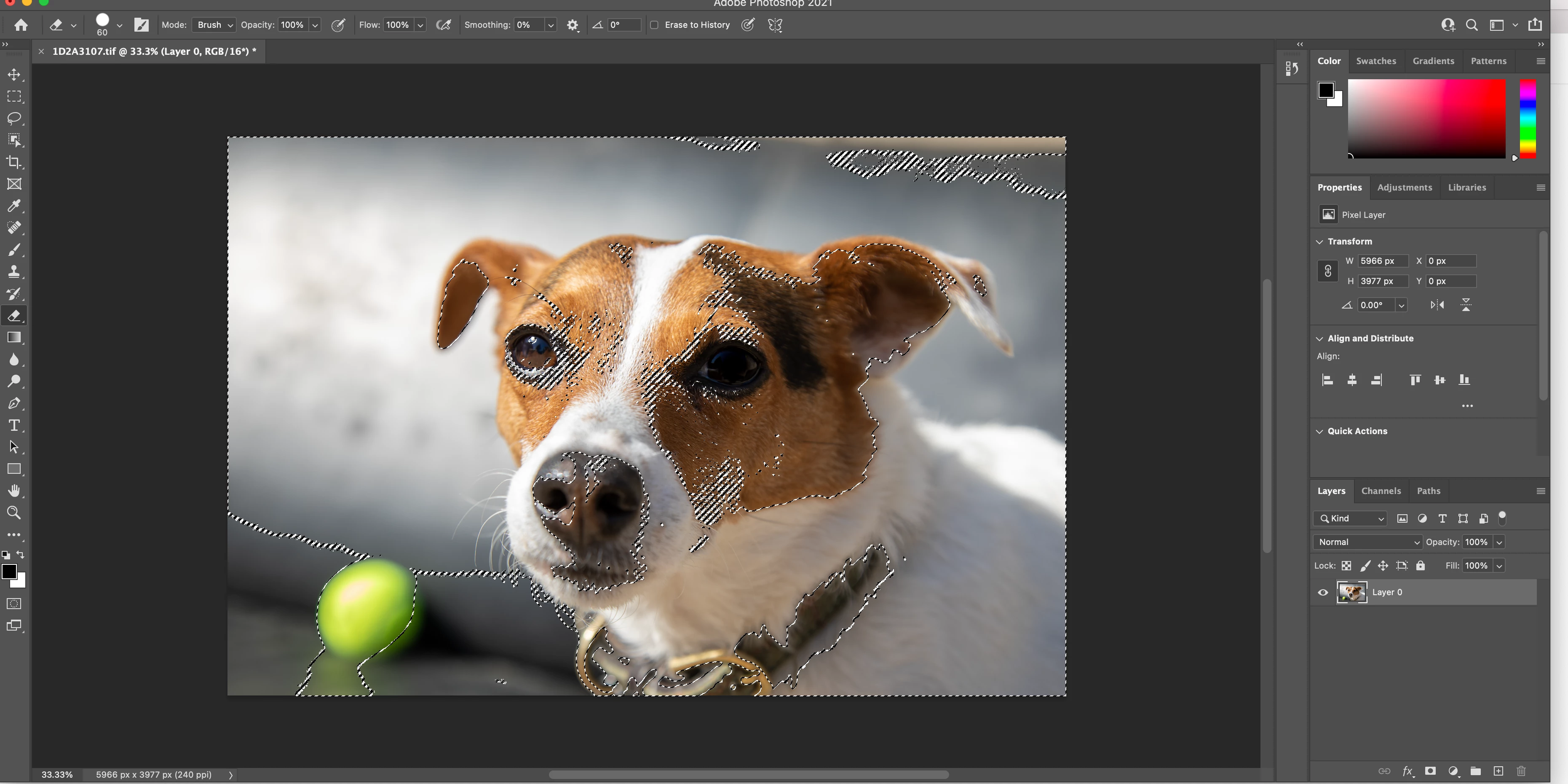Delete layer using trash icon
1568x784 pixels.
coord(1521,771)
